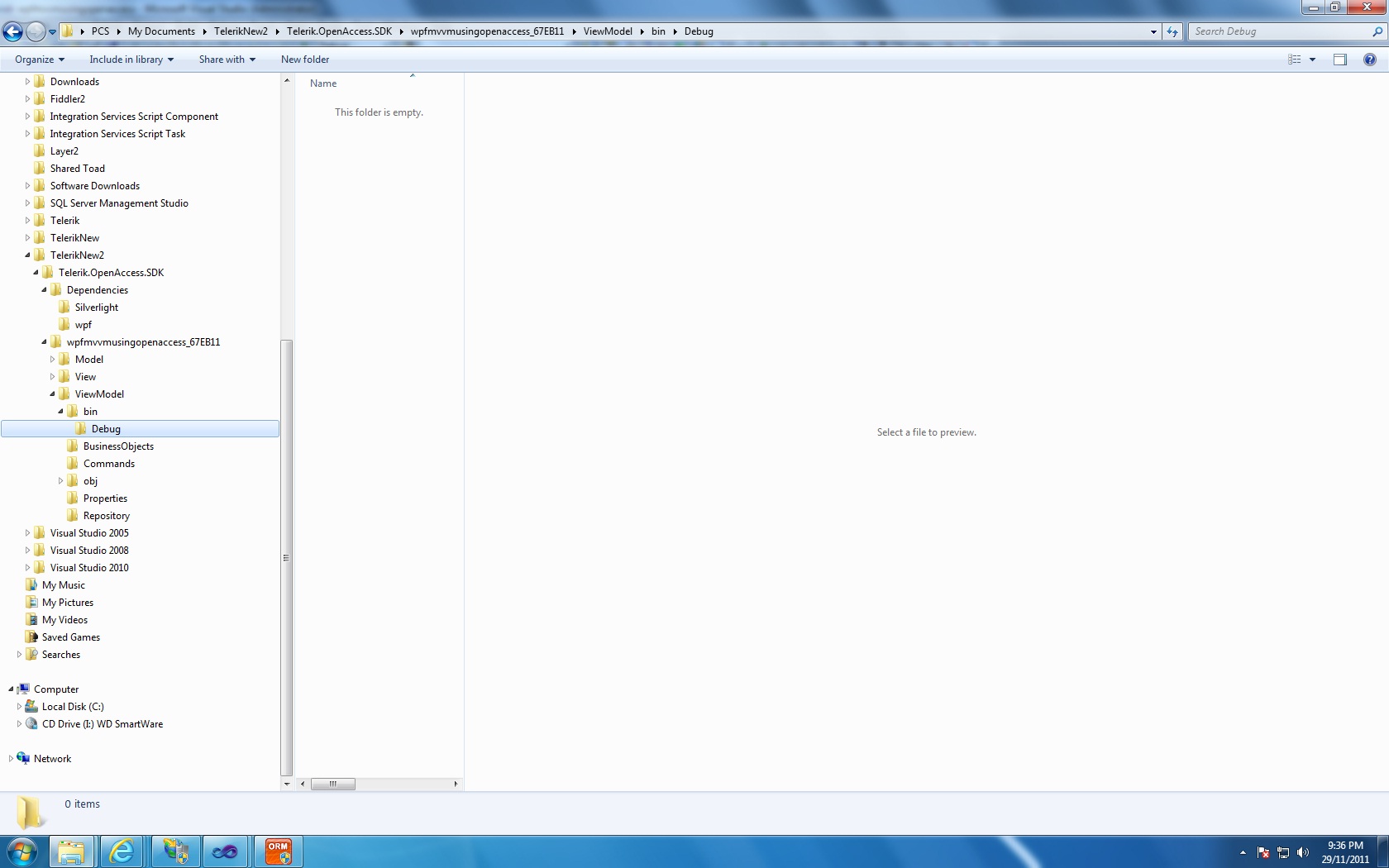Expand the obj folder node
The image size is (1389, 868).
60,481
